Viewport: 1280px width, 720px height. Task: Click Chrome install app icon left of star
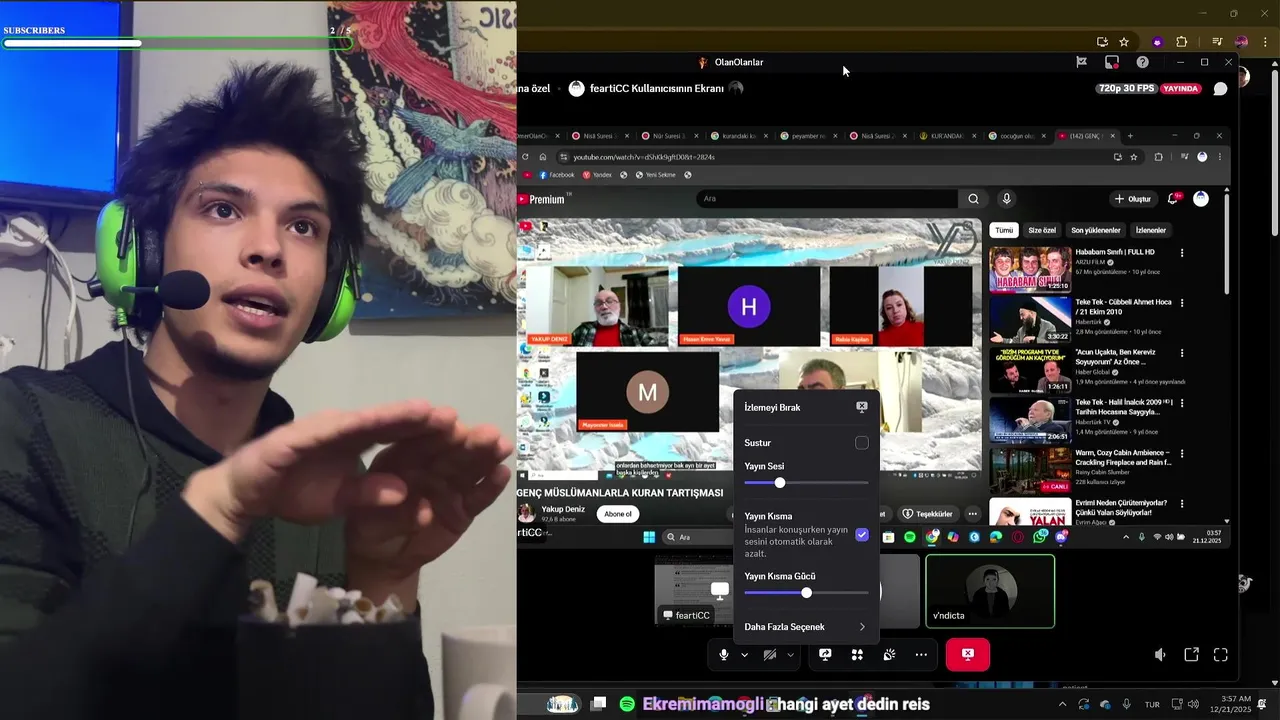click(1102, 42)
